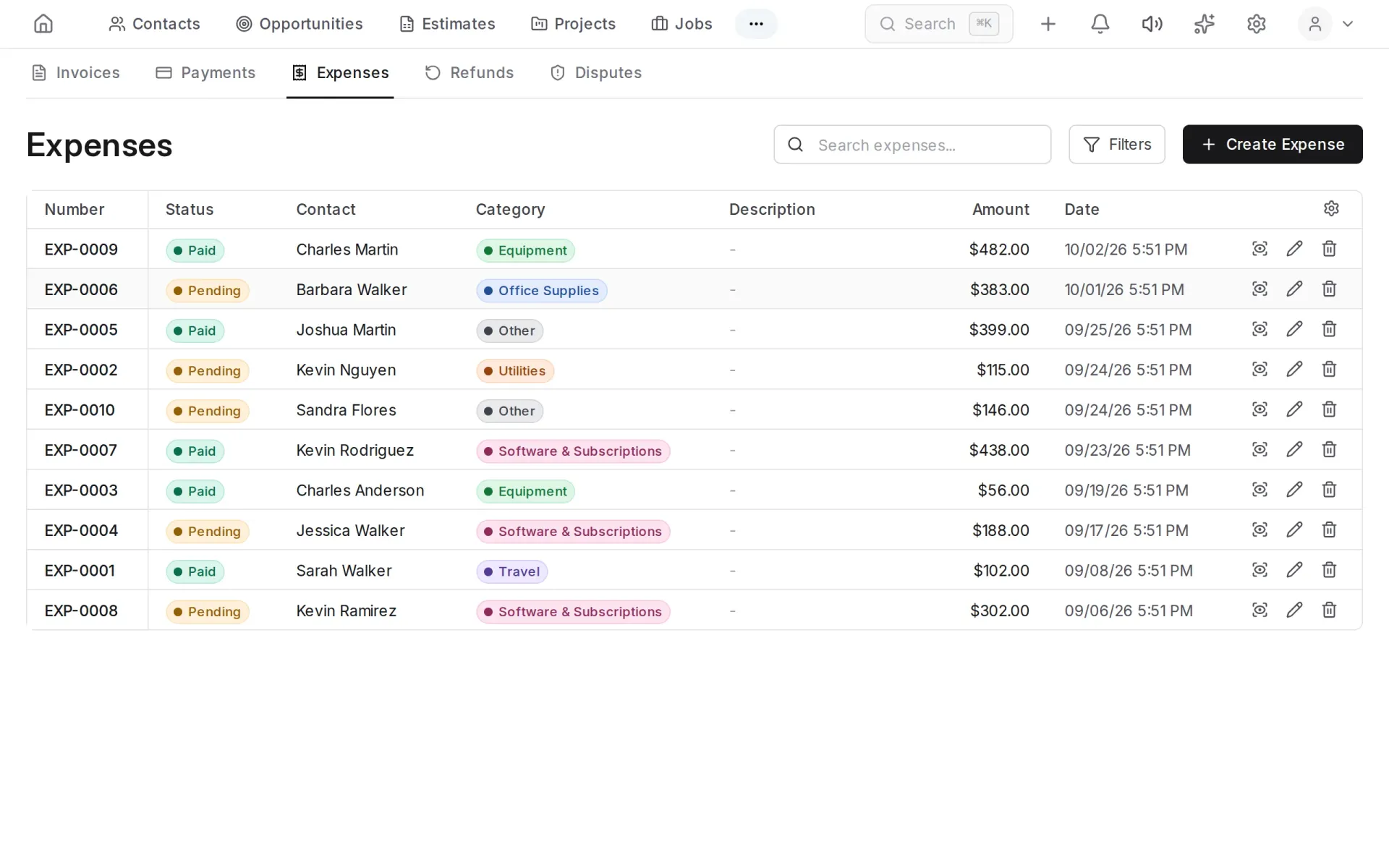Image resolution: width=1389 pixels, height=868 pixels.
Task: Open expense number EXP-0009
Action: point(81,250)
